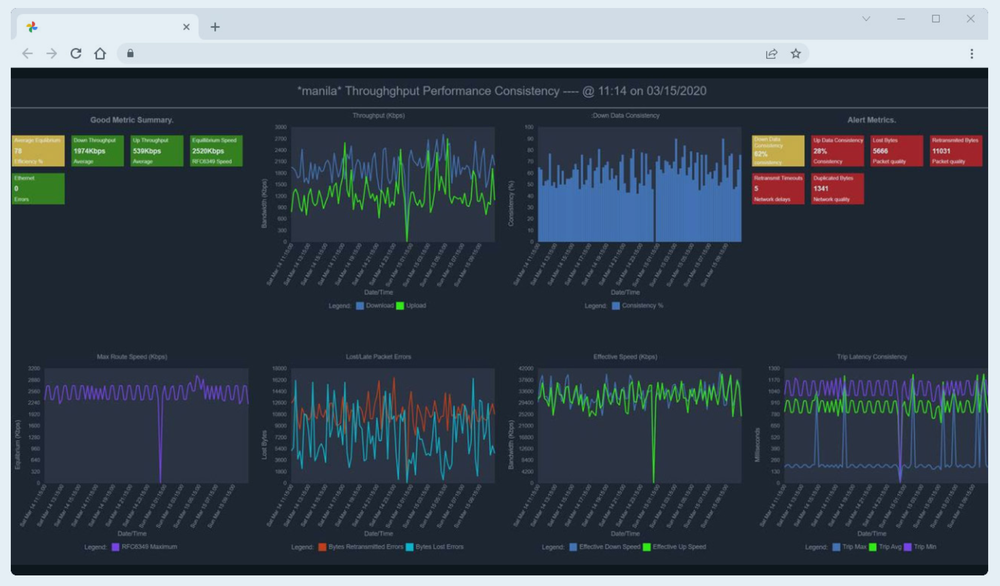The image size is (1000, 586).
Task: Click the Down Data Consistency bar chart
Action: [640, 184]
